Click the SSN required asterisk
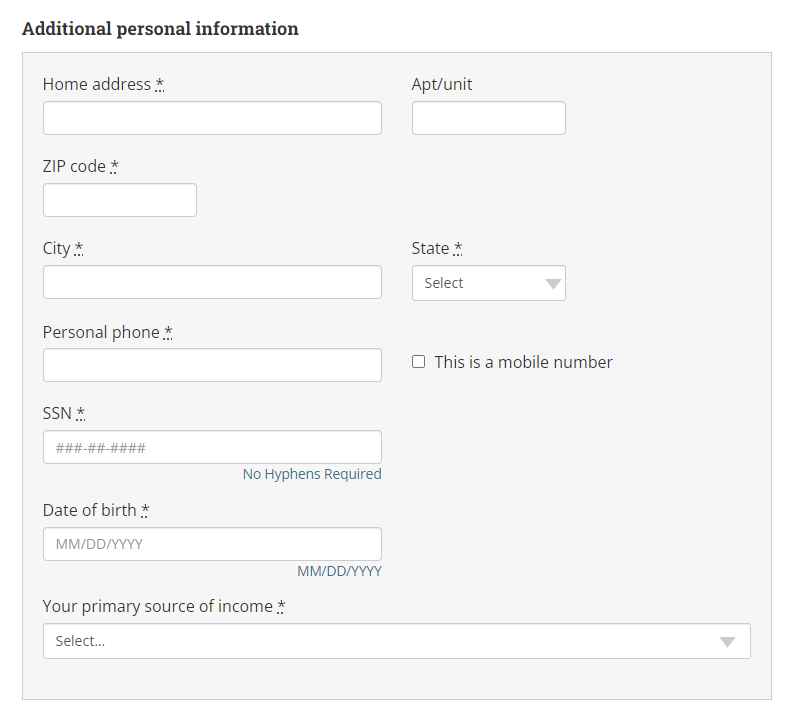 (80, 413)
